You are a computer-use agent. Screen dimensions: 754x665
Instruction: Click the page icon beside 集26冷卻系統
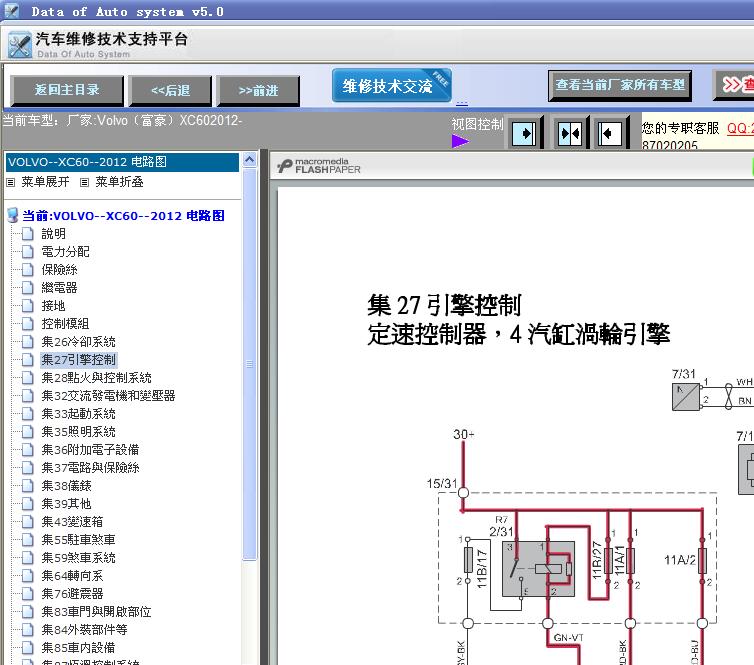[28, 342]
